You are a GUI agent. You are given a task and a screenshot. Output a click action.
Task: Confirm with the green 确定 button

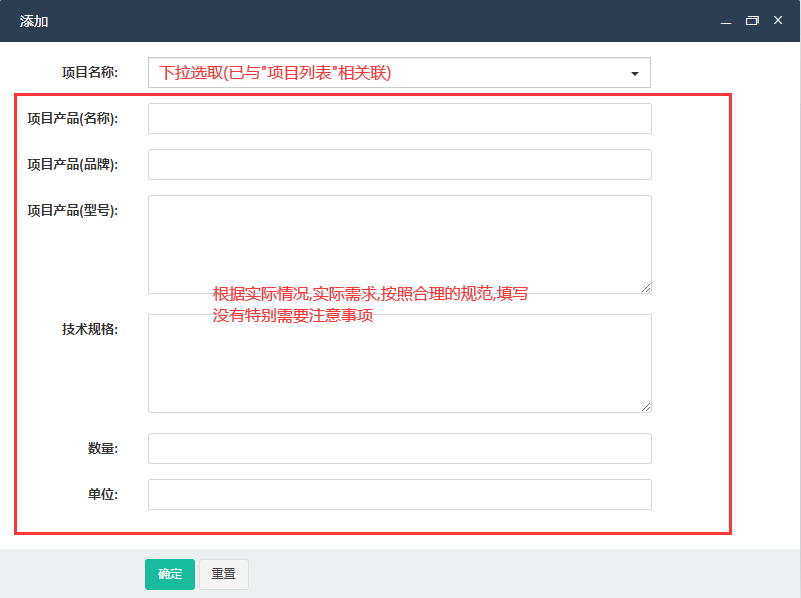click(x=170, y=574)
